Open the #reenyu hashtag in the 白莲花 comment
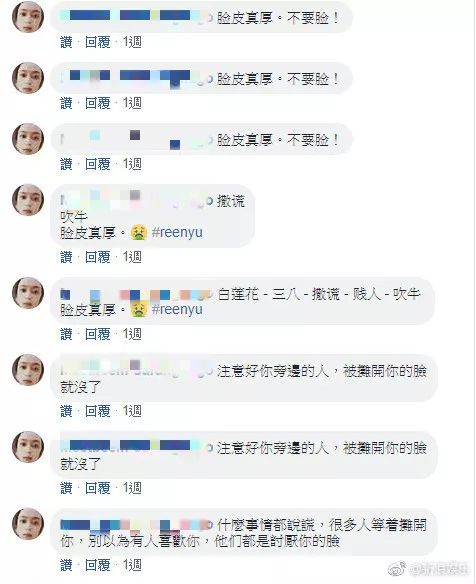Viewport: 476px width, 584px height. [177, 309]
